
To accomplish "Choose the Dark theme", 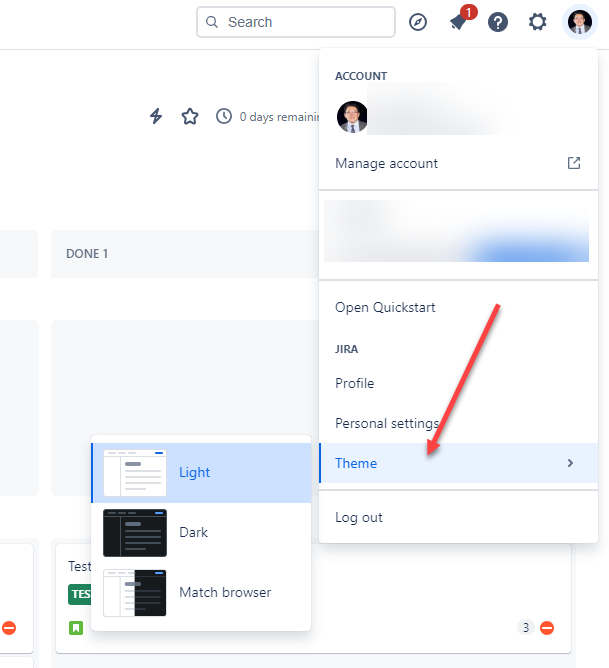I will [x=201, y=533].
